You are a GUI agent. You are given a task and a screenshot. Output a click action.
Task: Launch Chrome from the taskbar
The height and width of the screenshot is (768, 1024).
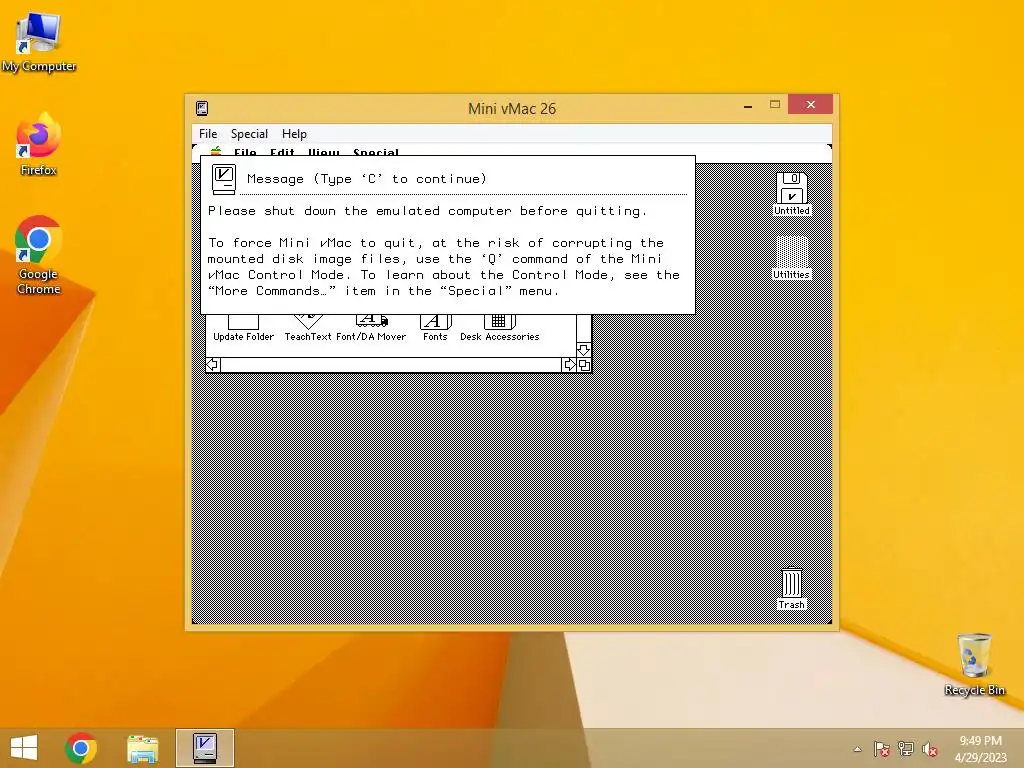[81, 748]
